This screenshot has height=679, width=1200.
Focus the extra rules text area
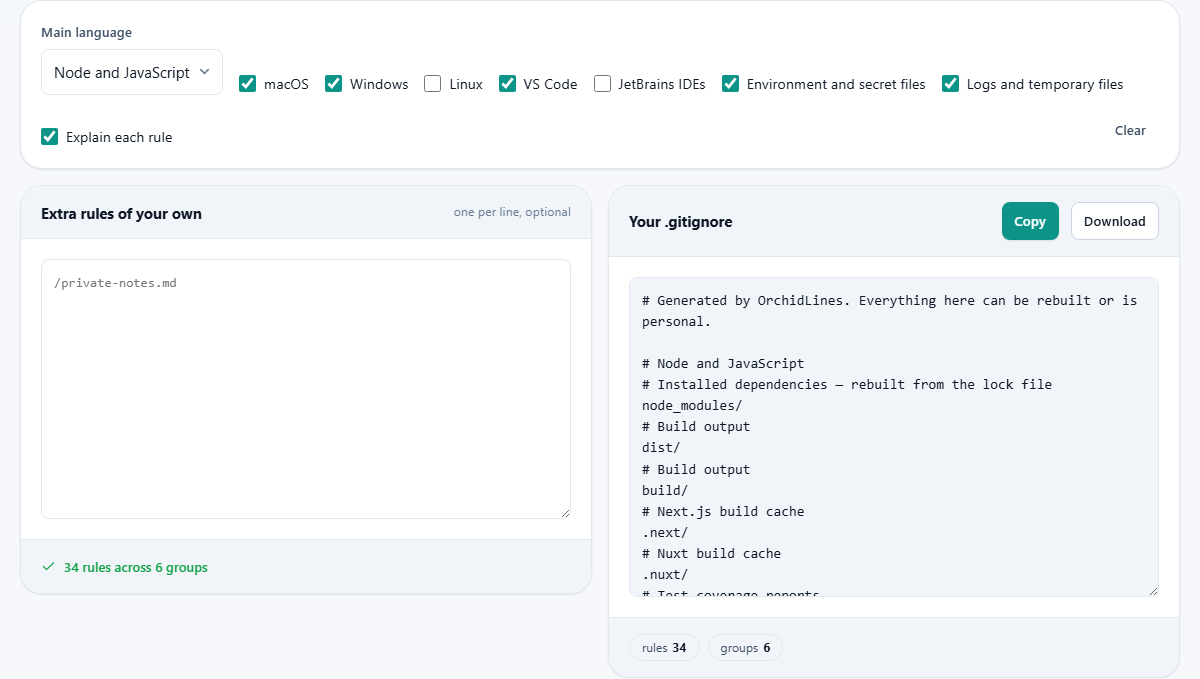click(x=306, y=389)
